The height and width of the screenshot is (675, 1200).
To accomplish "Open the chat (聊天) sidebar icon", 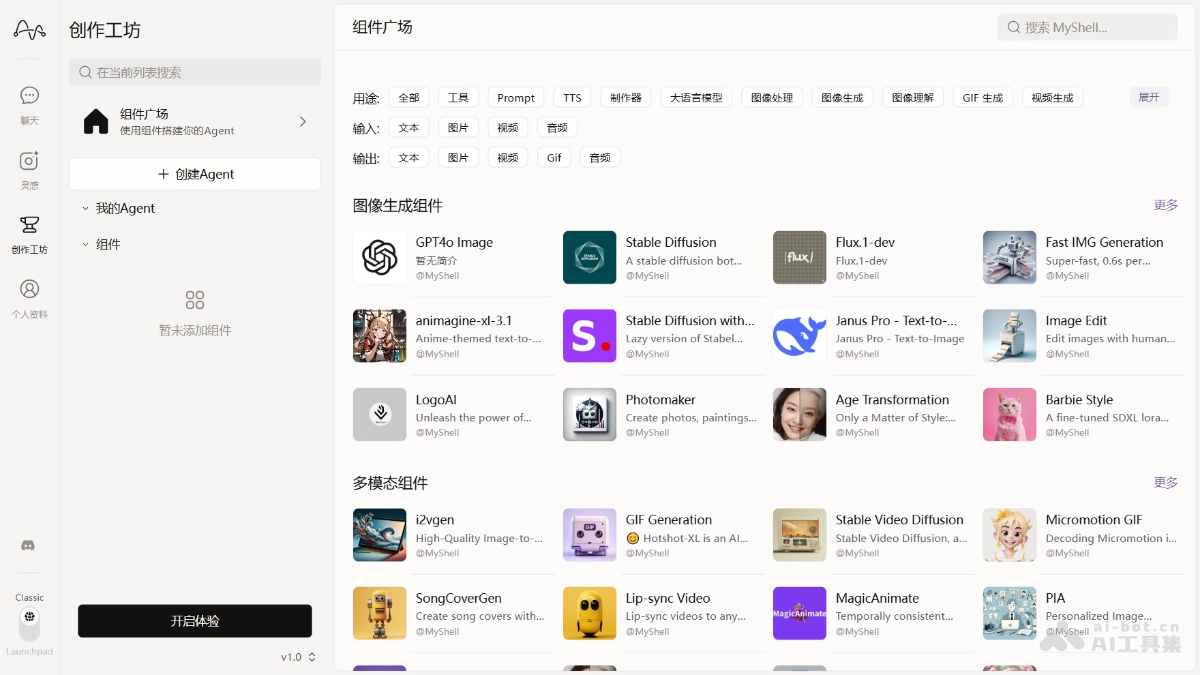I will pos(29,96).
